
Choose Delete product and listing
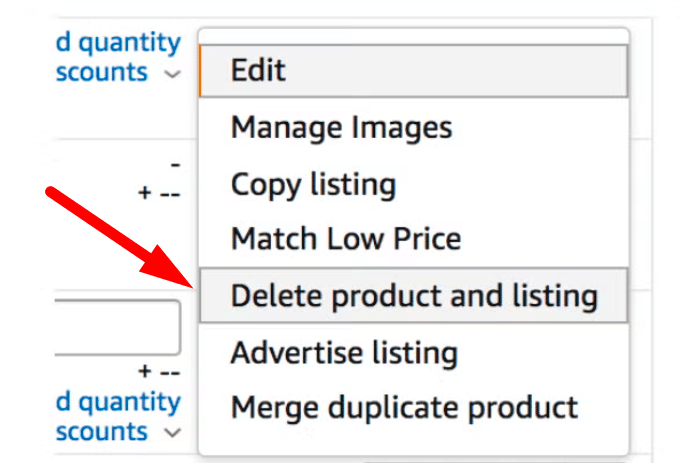tap(413, 295)
